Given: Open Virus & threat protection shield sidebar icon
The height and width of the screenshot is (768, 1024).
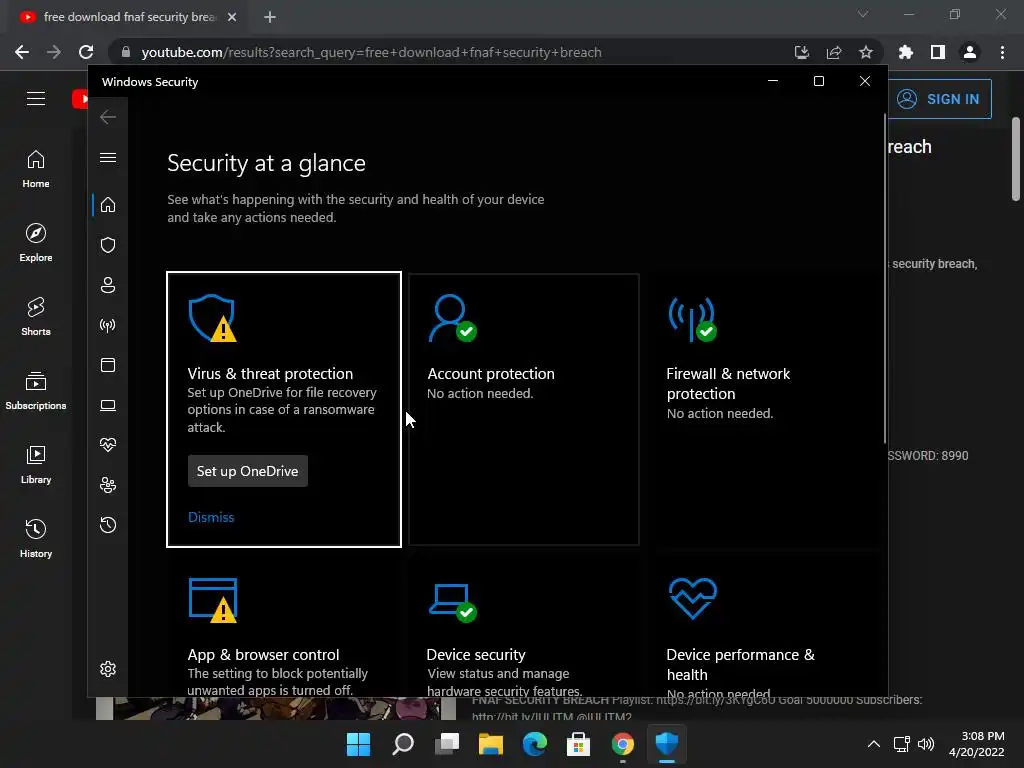Looking at the screenshot, I should click(108, 245).
